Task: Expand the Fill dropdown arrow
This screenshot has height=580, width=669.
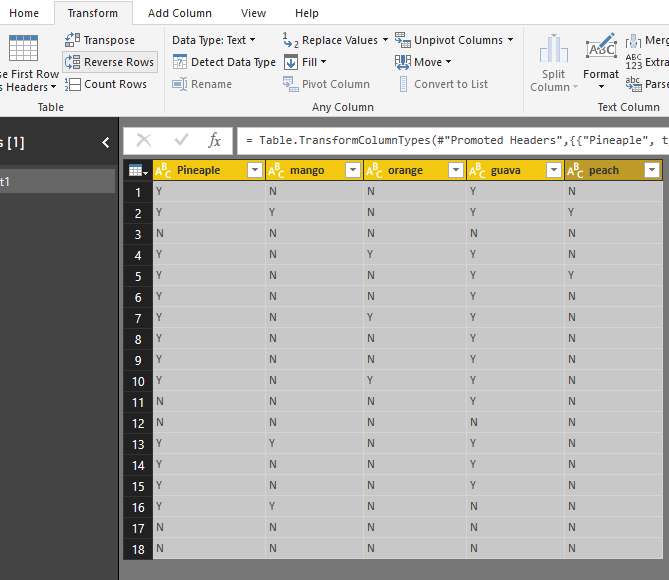Action: coord(323,62)
